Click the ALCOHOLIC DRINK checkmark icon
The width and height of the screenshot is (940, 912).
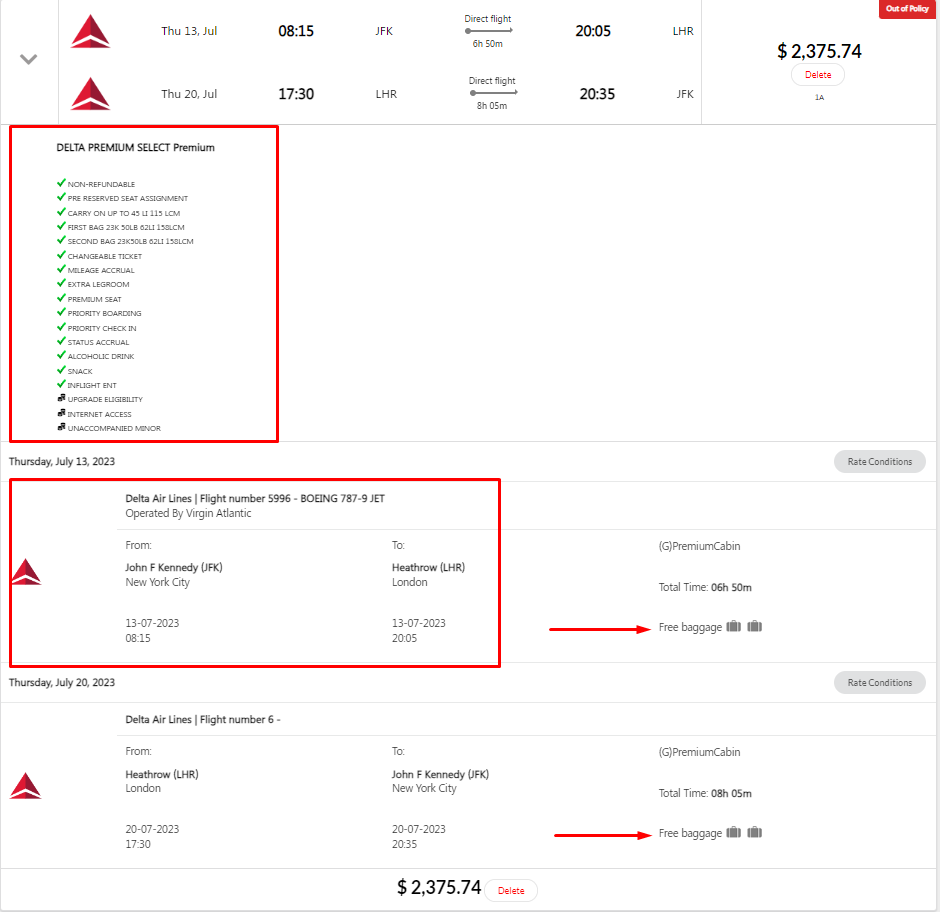61,355
